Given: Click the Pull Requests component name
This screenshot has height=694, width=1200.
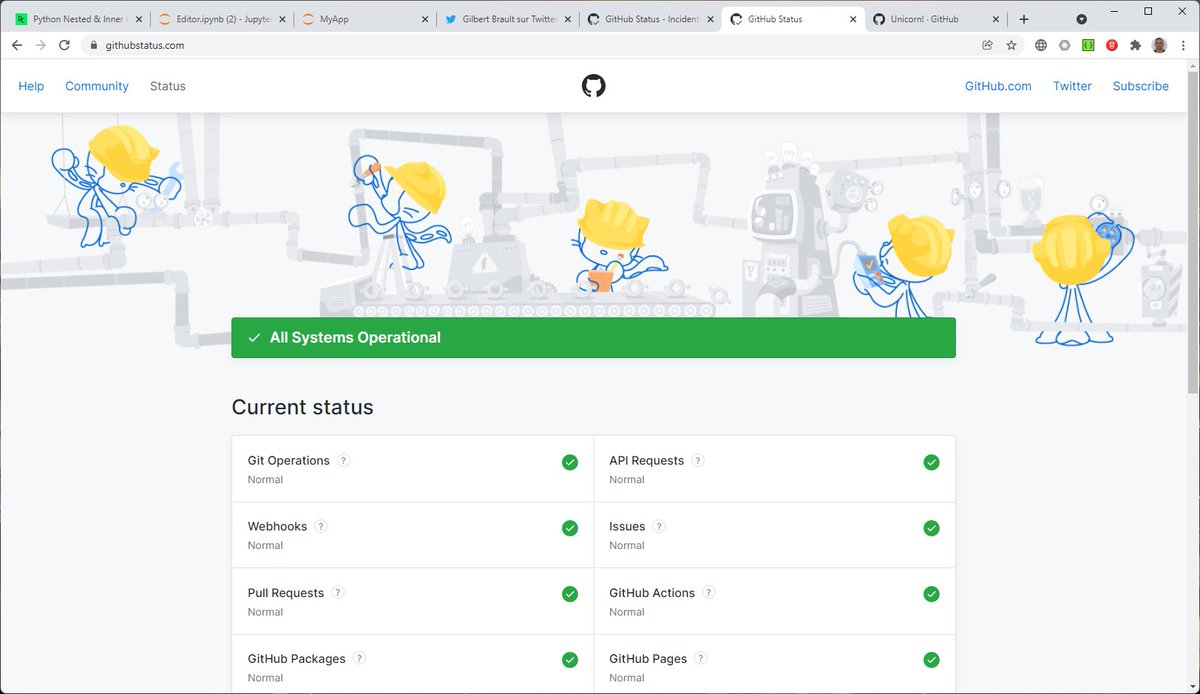Looking at the screenshot, I should (x=286, y=593).
